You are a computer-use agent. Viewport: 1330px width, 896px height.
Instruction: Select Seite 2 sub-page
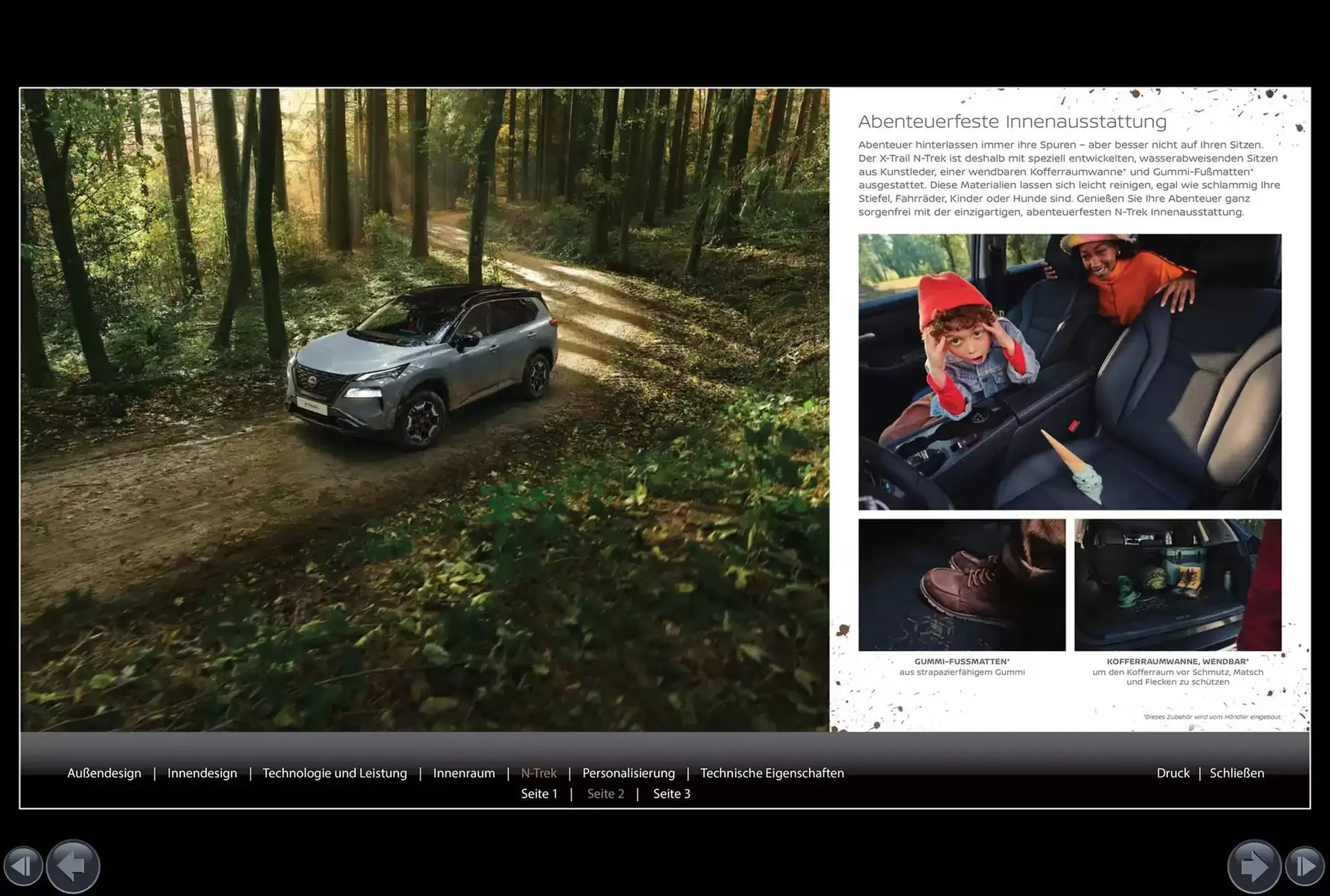606,794
